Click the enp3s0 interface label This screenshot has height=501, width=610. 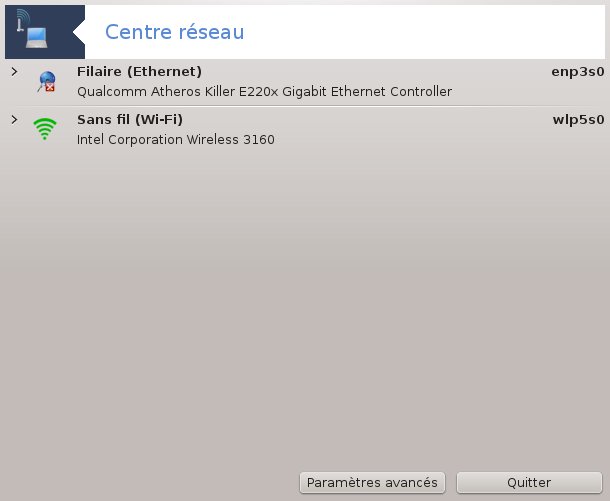tap(578, 72)
